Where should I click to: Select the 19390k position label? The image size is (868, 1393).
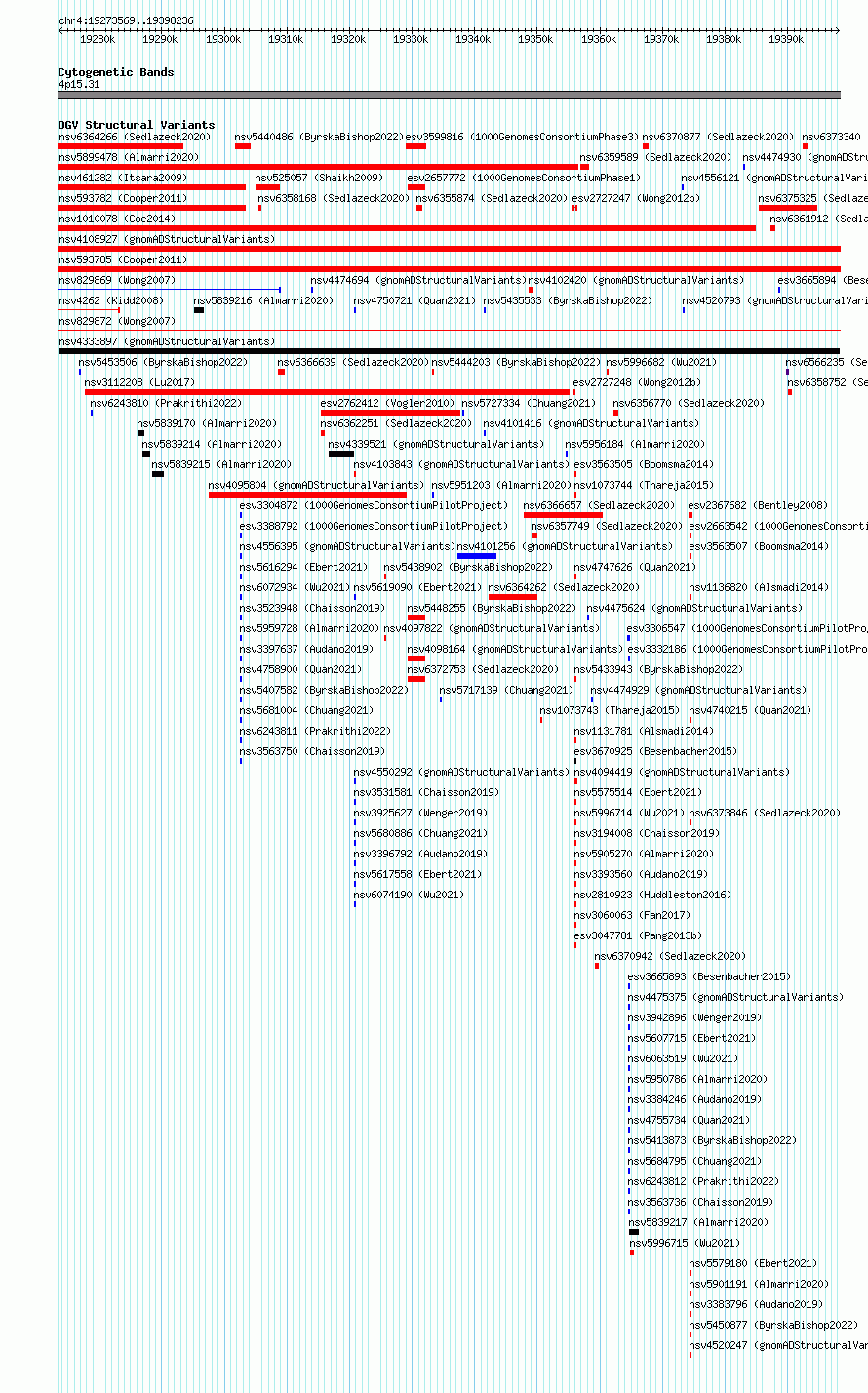pos(786,39)
